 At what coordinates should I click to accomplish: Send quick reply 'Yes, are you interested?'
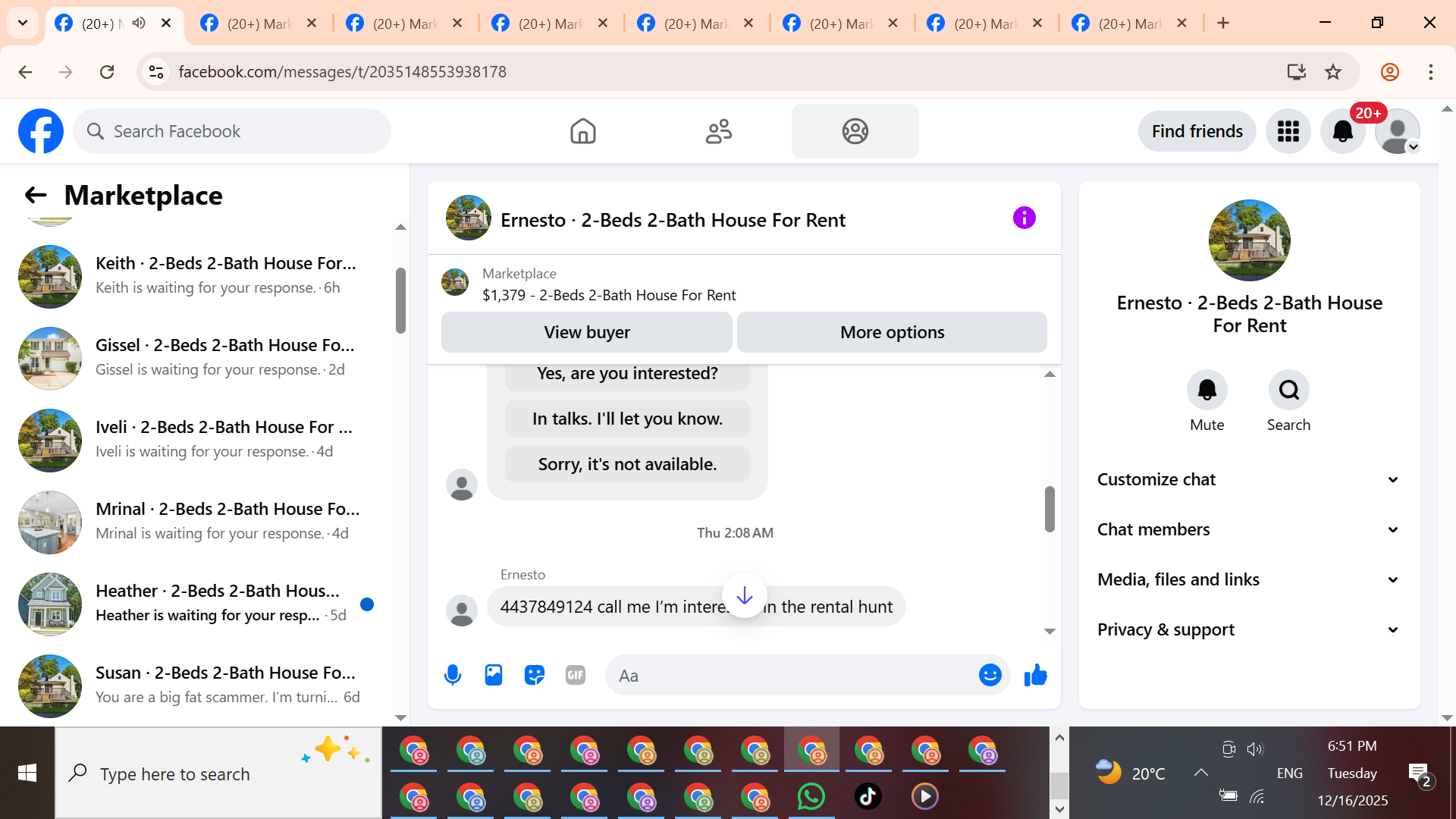tap(627, 375)
